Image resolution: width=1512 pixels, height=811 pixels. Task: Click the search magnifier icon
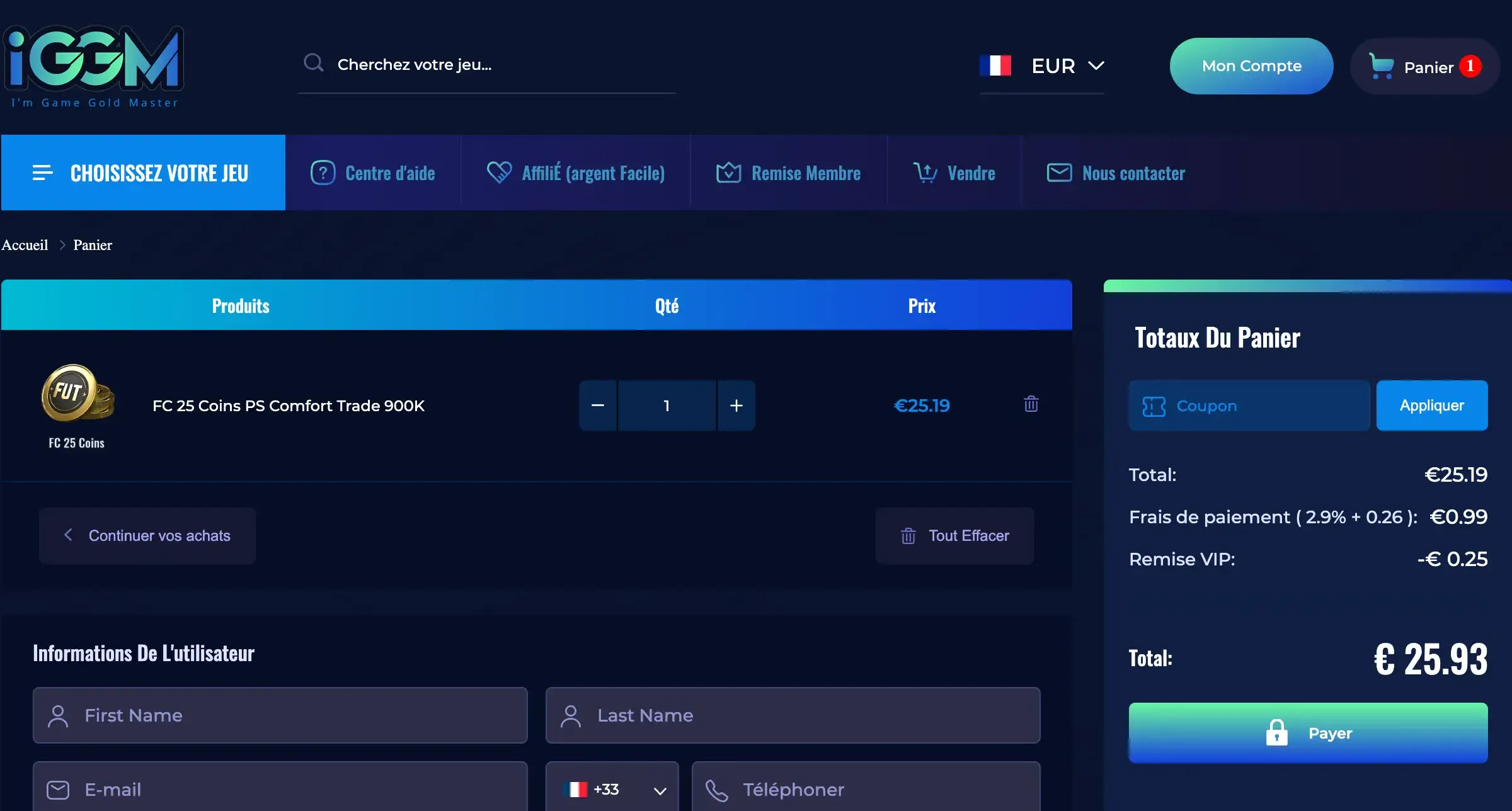click(x=313, y=63)
